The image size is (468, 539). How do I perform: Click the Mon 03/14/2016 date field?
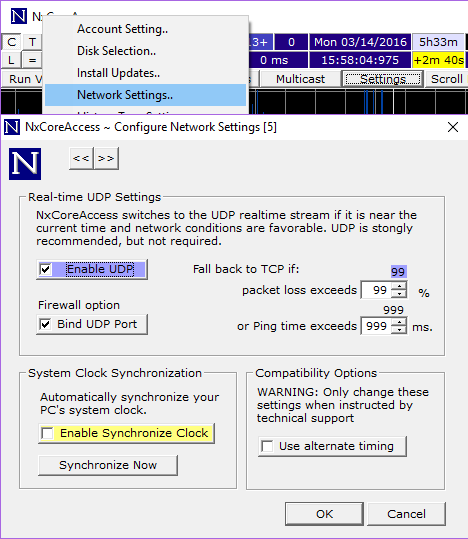pos(360,42)
